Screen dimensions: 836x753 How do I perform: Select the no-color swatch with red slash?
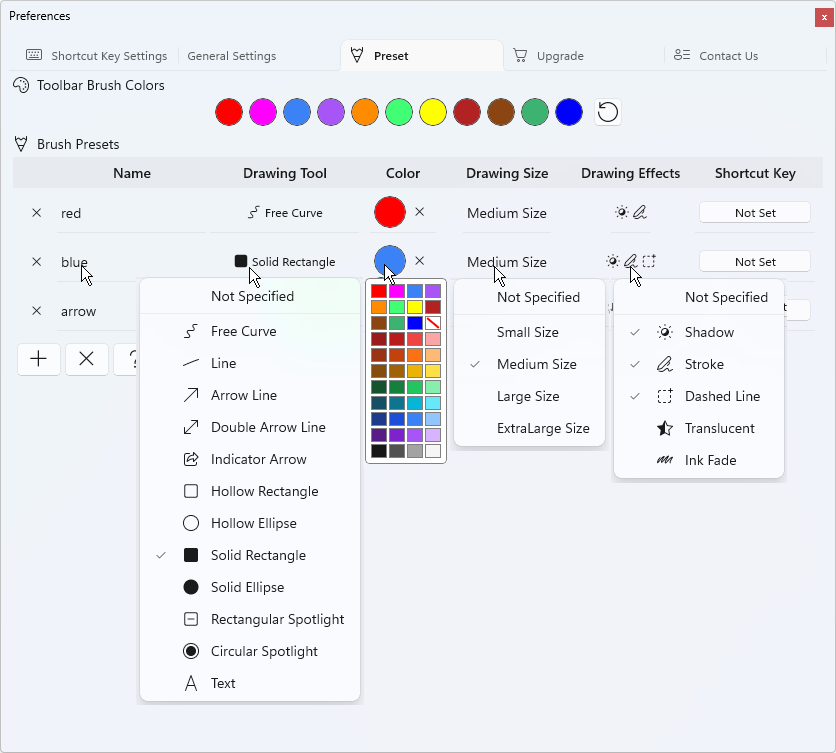(433, 323)
